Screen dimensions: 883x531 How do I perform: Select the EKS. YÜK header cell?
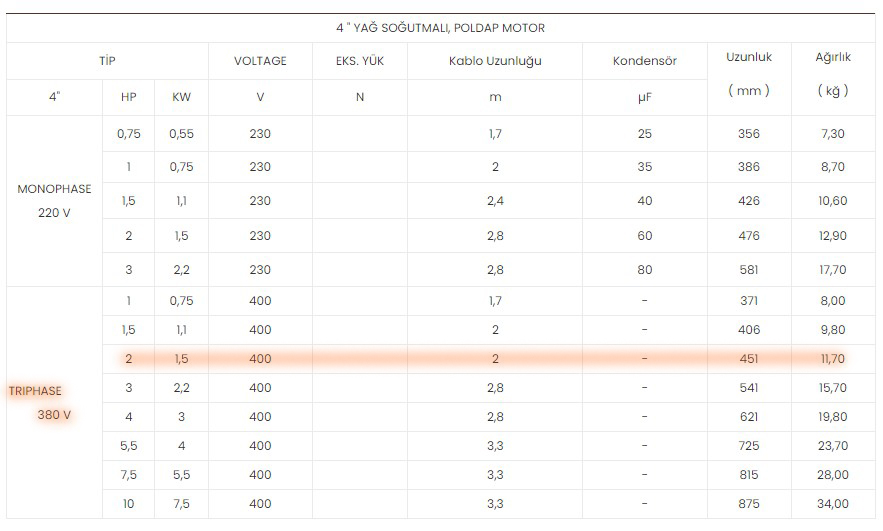360,61
